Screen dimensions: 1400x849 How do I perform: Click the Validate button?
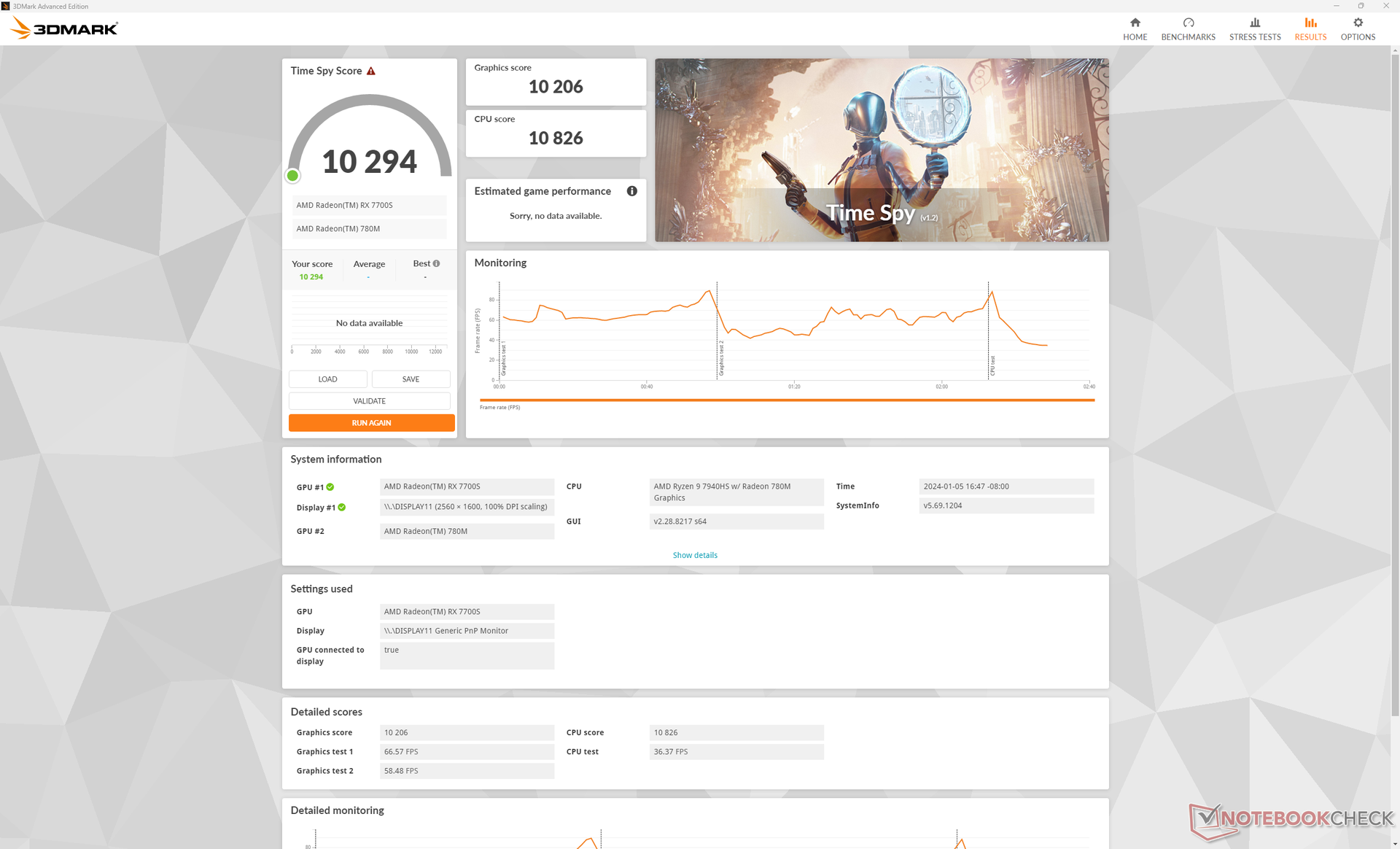(x=369, y=401)
